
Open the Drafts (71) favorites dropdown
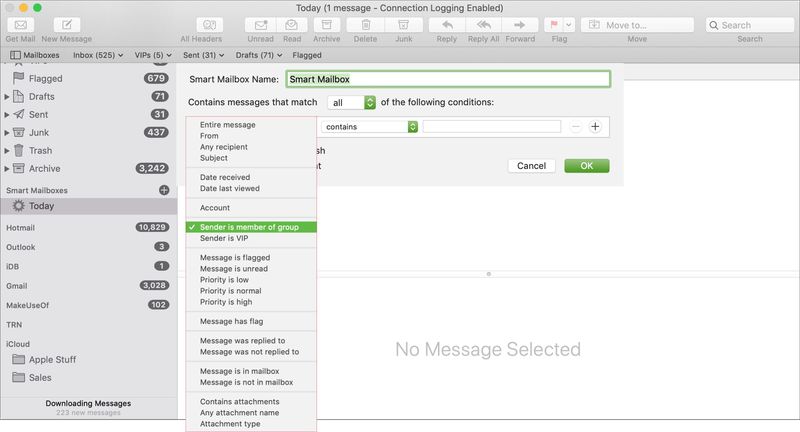click(x=259, y=55)
